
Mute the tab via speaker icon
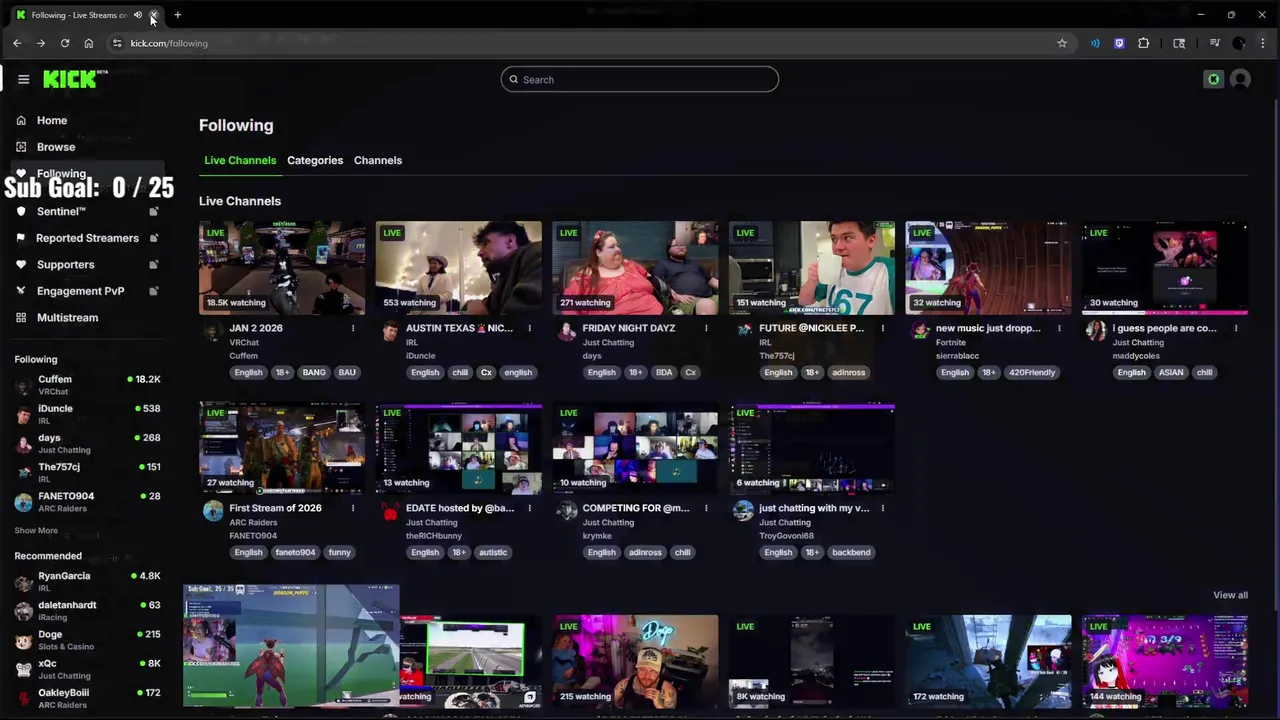coord(138,15)
